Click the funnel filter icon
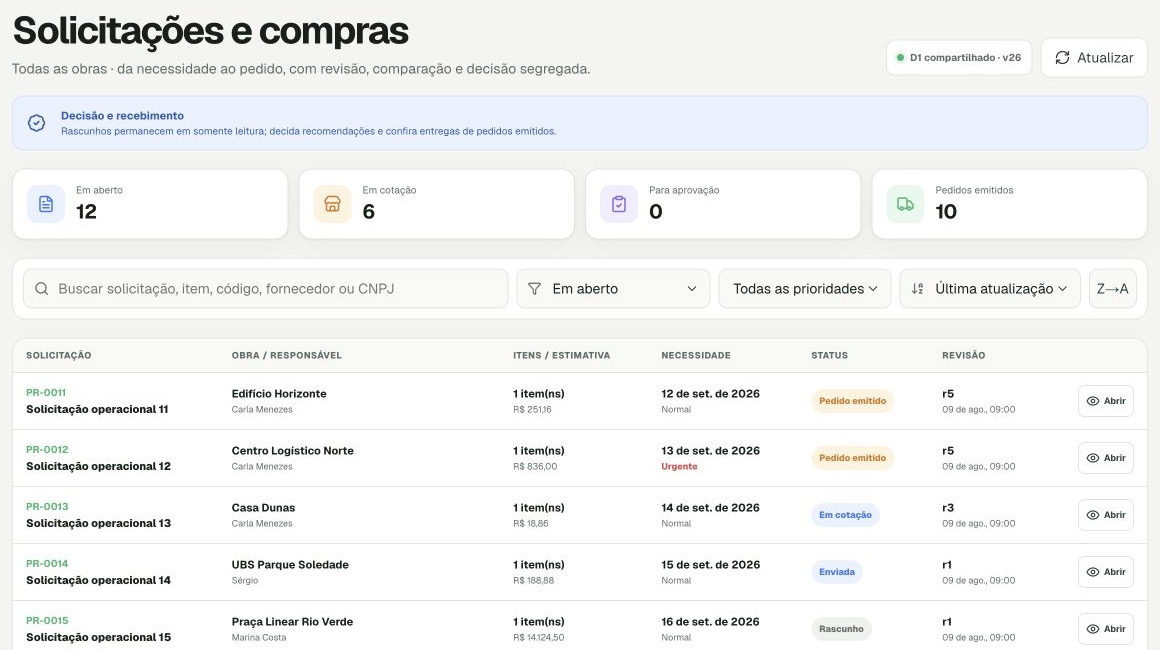The image size is (1160, 650). pyautogui.click(x=534, y=288)
